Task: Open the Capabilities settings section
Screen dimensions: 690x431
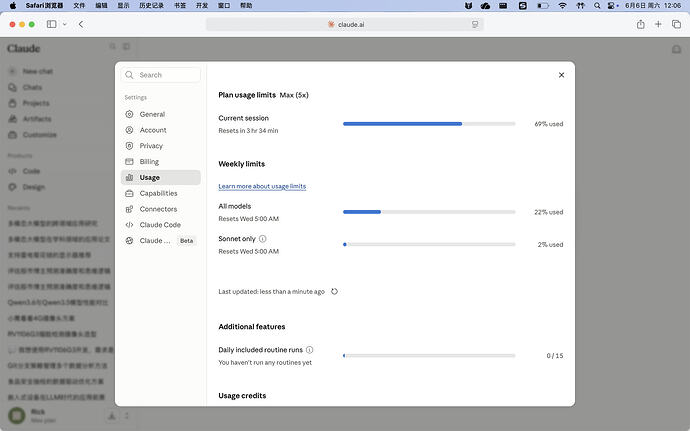Action: [161, 193]
